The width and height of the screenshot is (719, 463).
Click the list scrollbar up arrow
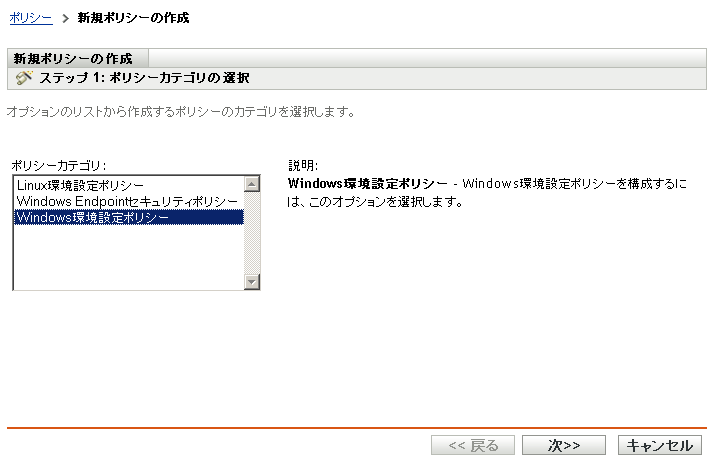coord(252,184)
